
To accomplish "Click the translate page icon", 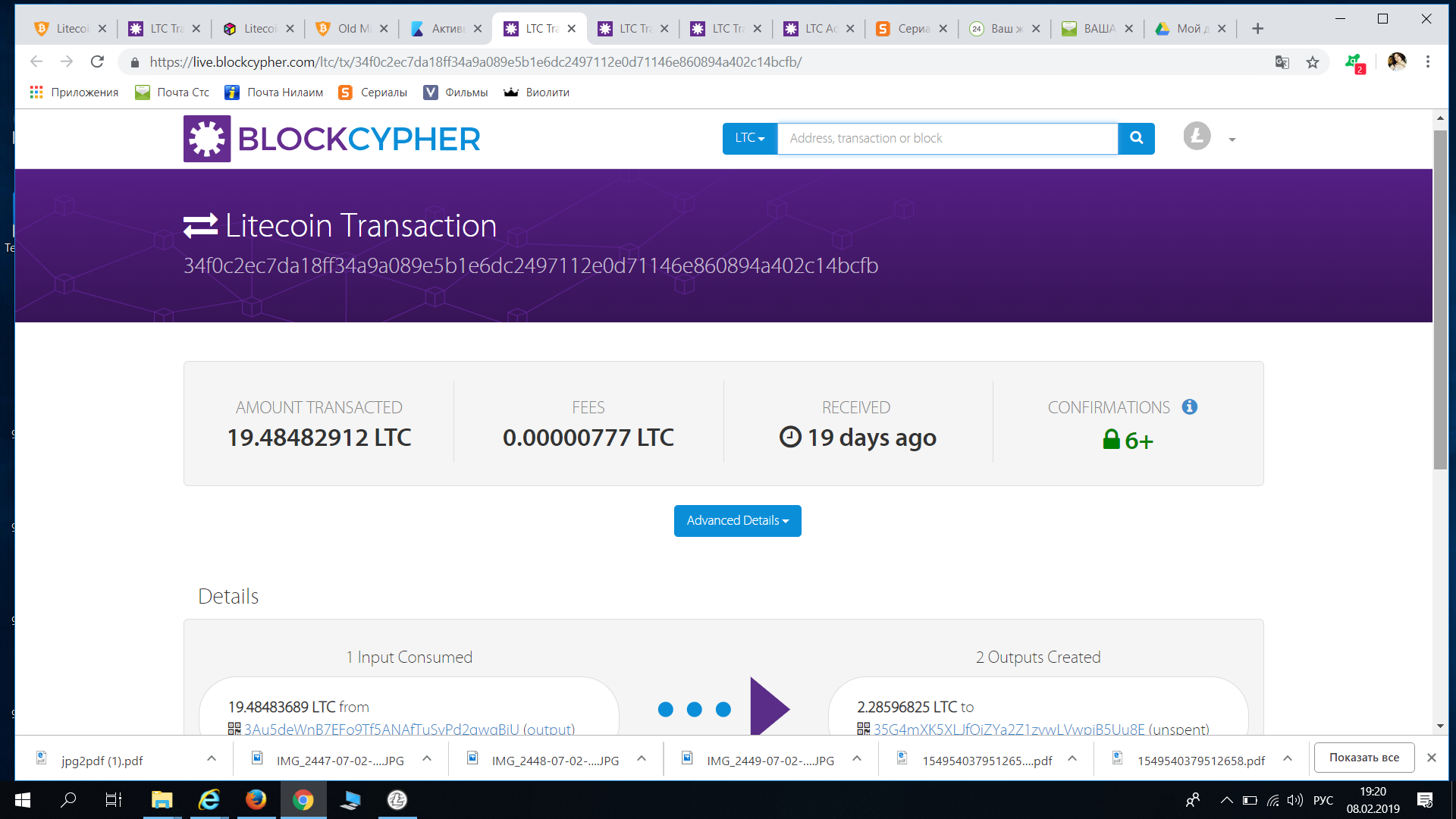I will tap(1282, 62).
